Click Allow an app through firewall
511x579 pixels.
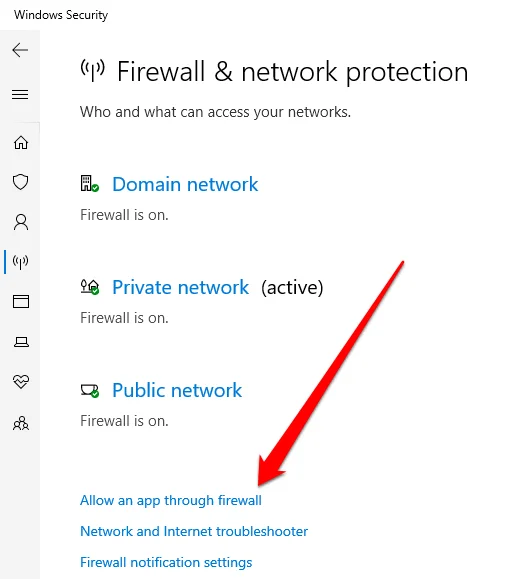[x=171, y=500]
